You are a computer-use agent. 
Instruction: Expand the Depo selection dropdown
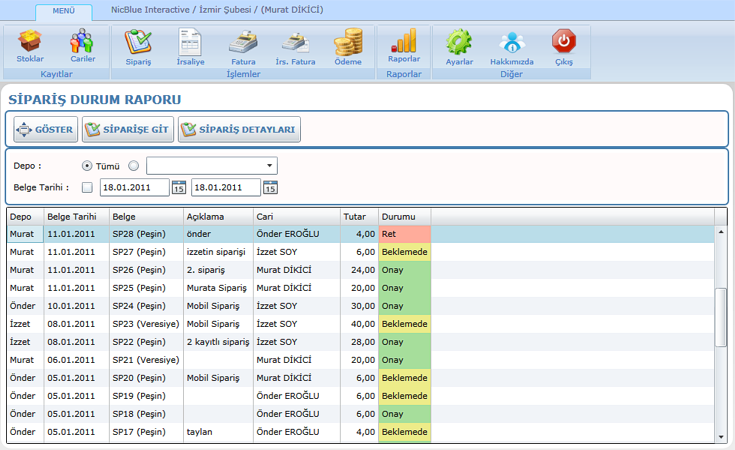(x=270, y=166)
